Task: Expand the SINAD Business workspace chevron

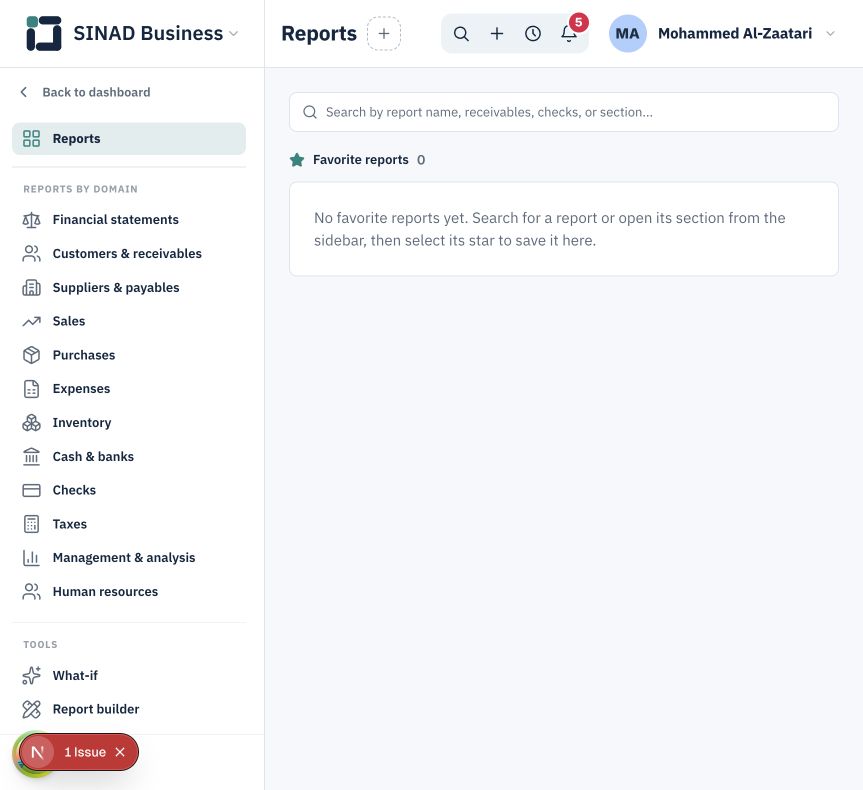Action: (233, 34)
